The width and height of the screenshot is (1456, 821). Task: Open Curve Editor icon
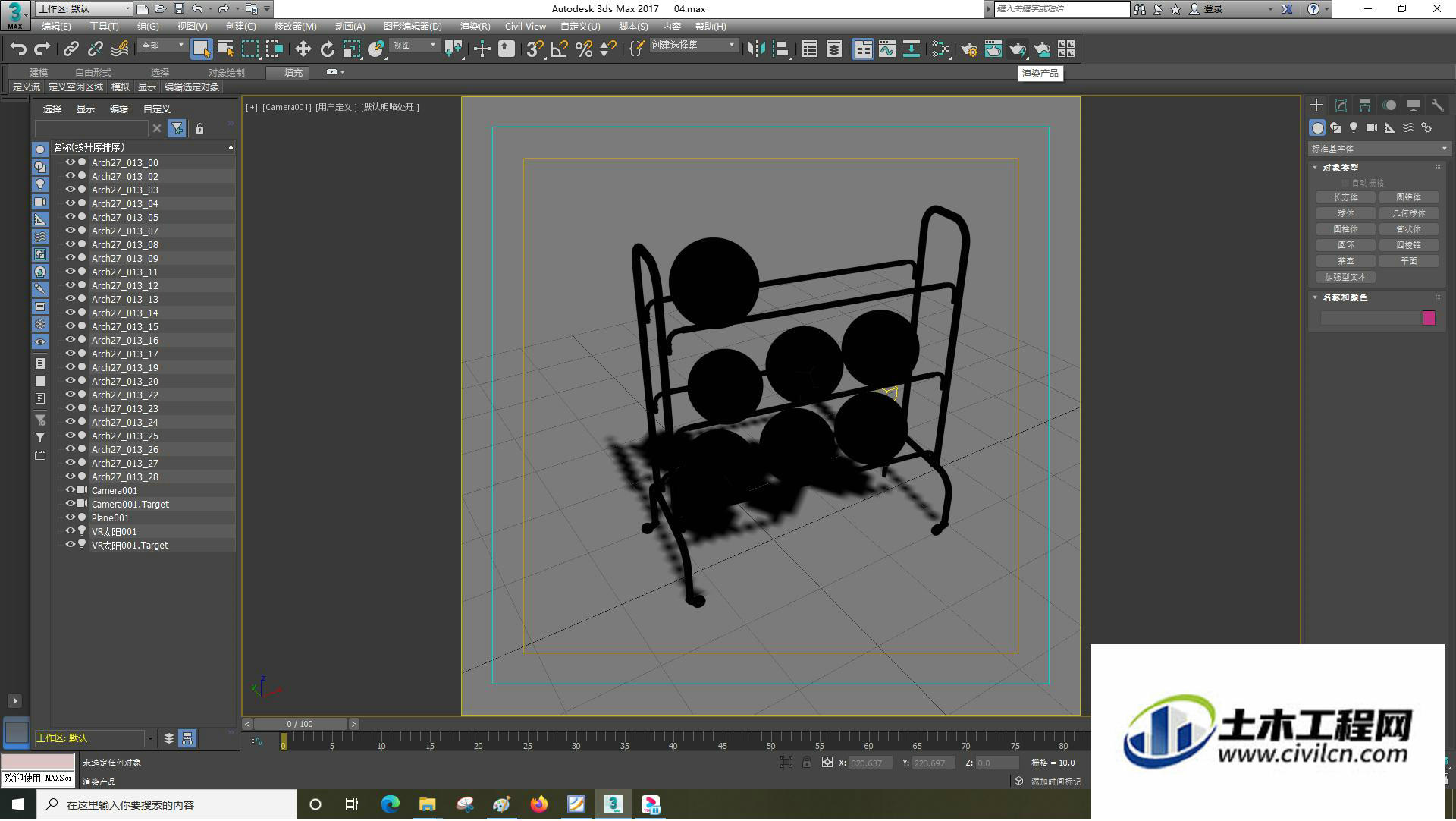887,49
